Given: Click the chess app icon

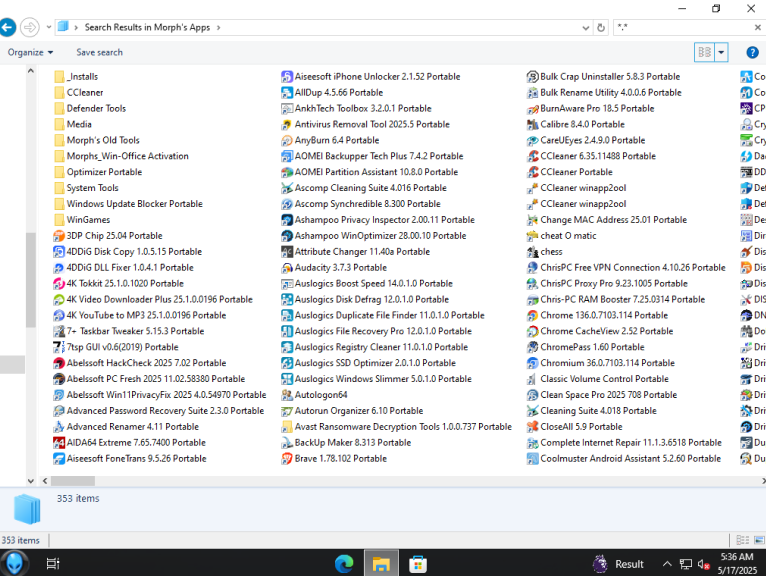Looking at the screenshot, I should point(532,252).
